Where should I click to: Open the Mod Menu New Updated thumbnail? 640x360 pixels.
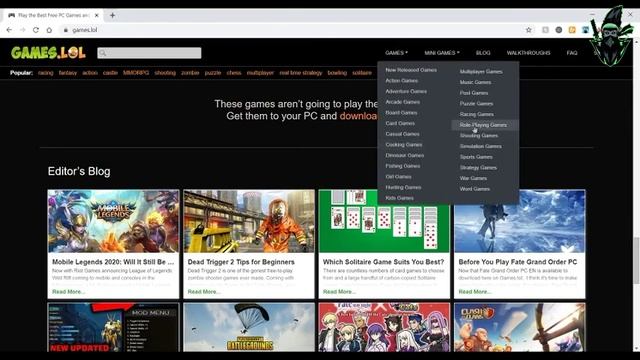[x=113, y=327]
